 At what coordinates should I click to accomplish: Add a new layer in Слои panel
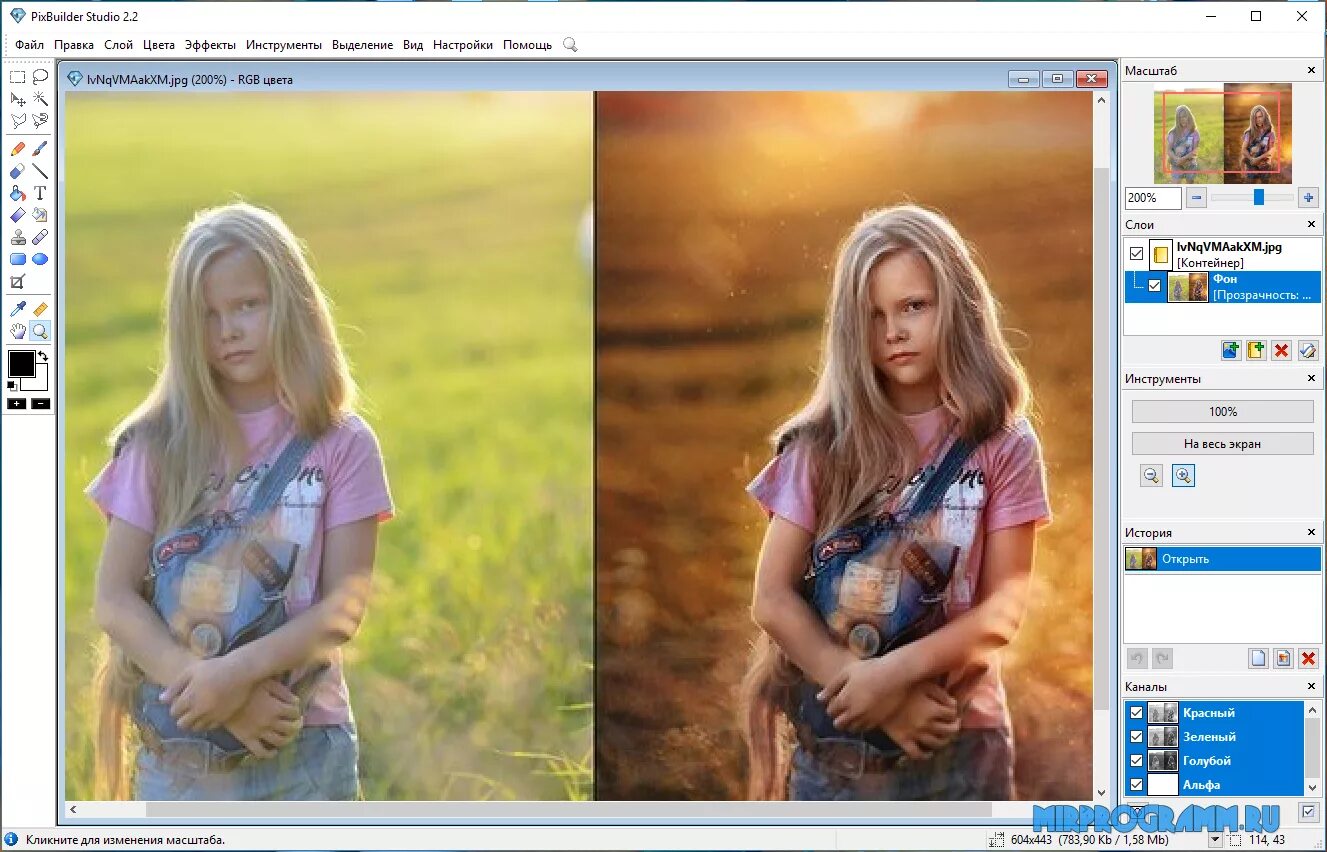1232,350
